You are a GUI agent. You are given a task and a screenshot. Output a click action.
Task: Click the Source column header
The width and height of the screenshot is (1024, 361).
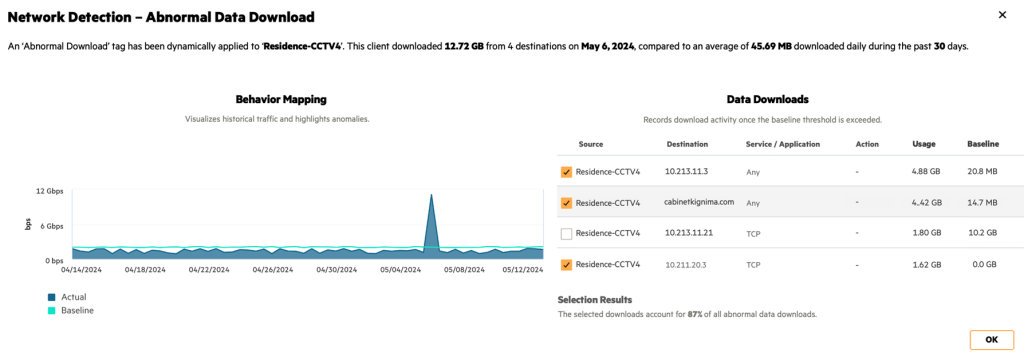[590, 144]
